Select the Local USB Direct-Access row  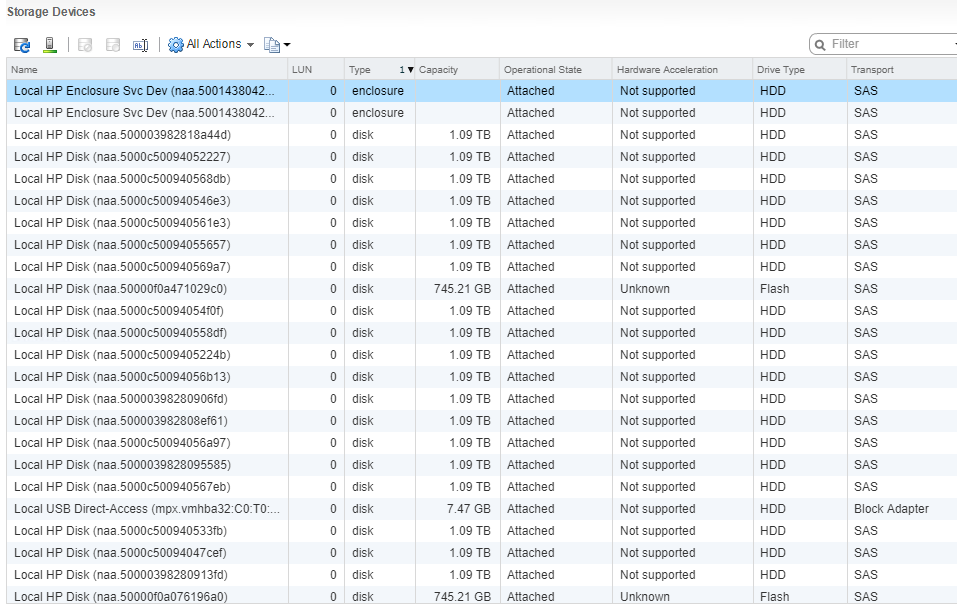482,508
